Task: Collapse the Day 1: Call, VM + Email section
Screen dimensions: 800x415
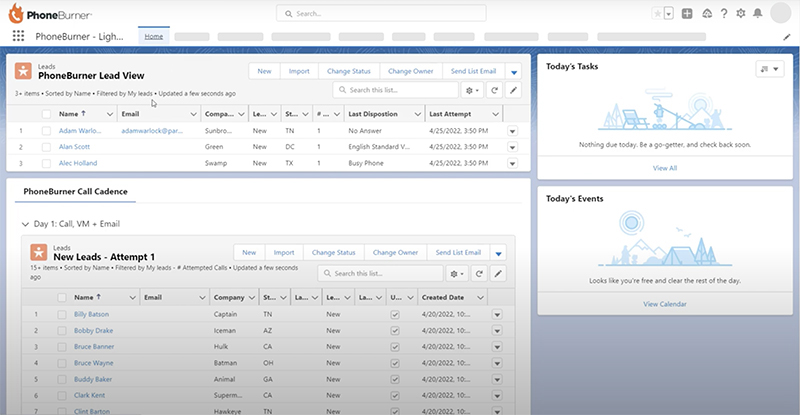Action: pos(25,224)
